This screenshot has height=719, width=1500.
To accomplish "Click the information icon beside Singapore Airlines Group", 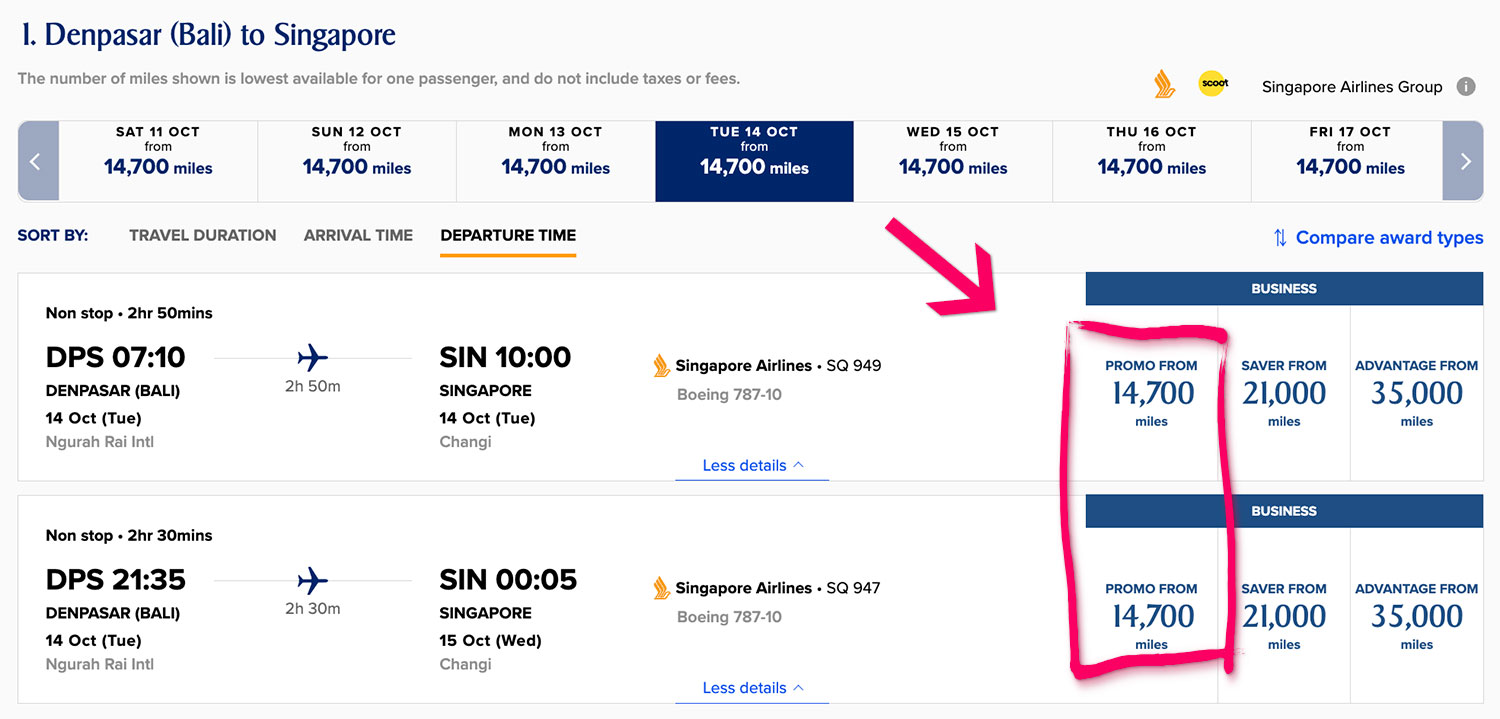I will coord(1466,87).
